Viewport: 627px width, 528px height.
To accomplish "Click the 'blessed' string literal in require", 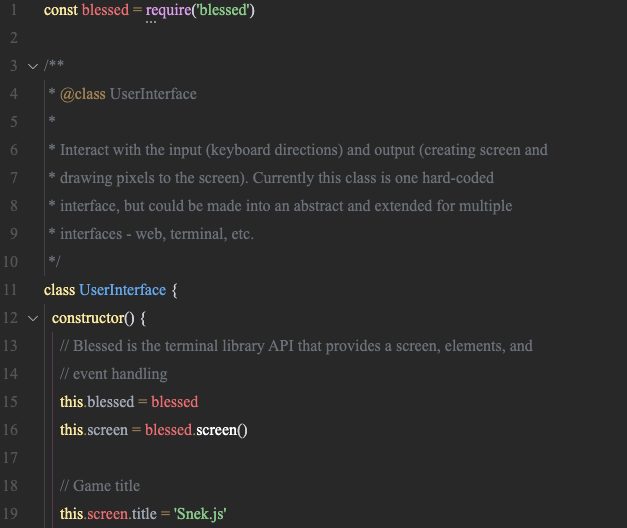I will click(x=223, y=10).
